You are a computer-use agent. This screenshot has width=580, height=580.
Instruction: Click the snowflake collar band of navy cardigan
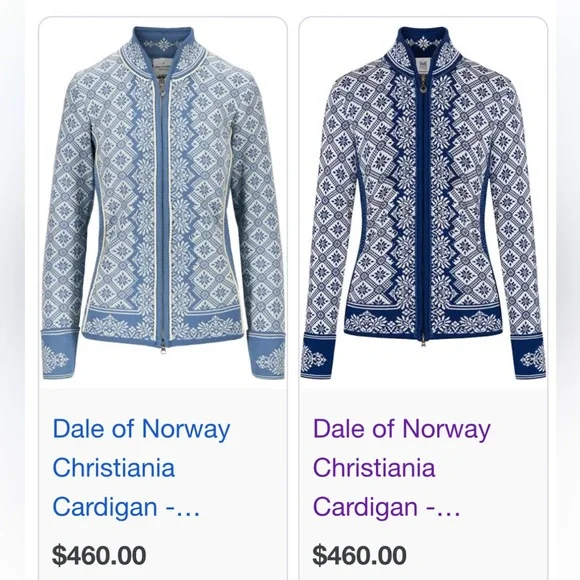click(422, 43)
